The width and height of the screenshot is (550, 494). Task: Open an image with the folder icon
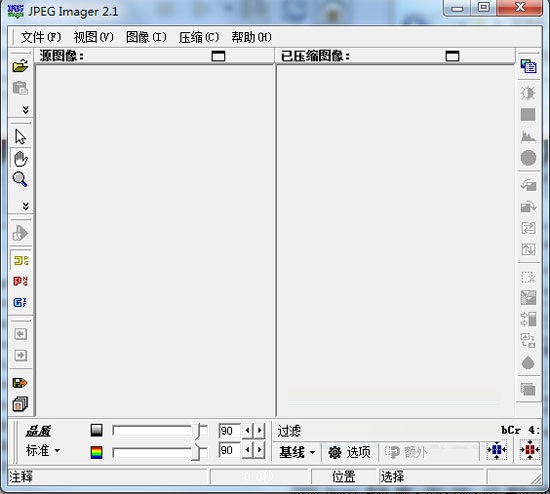click(x=20, y=66)
